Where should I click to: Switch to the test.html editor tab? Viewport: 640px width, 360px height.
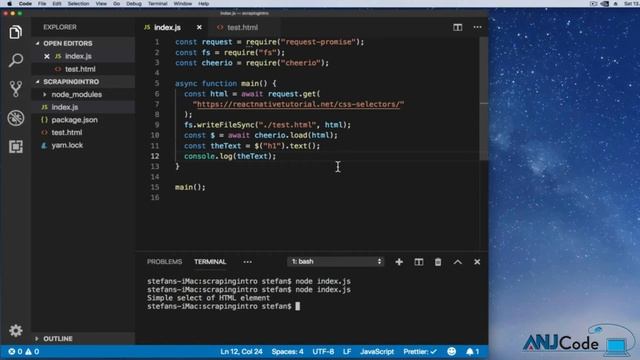click(242, 27)
